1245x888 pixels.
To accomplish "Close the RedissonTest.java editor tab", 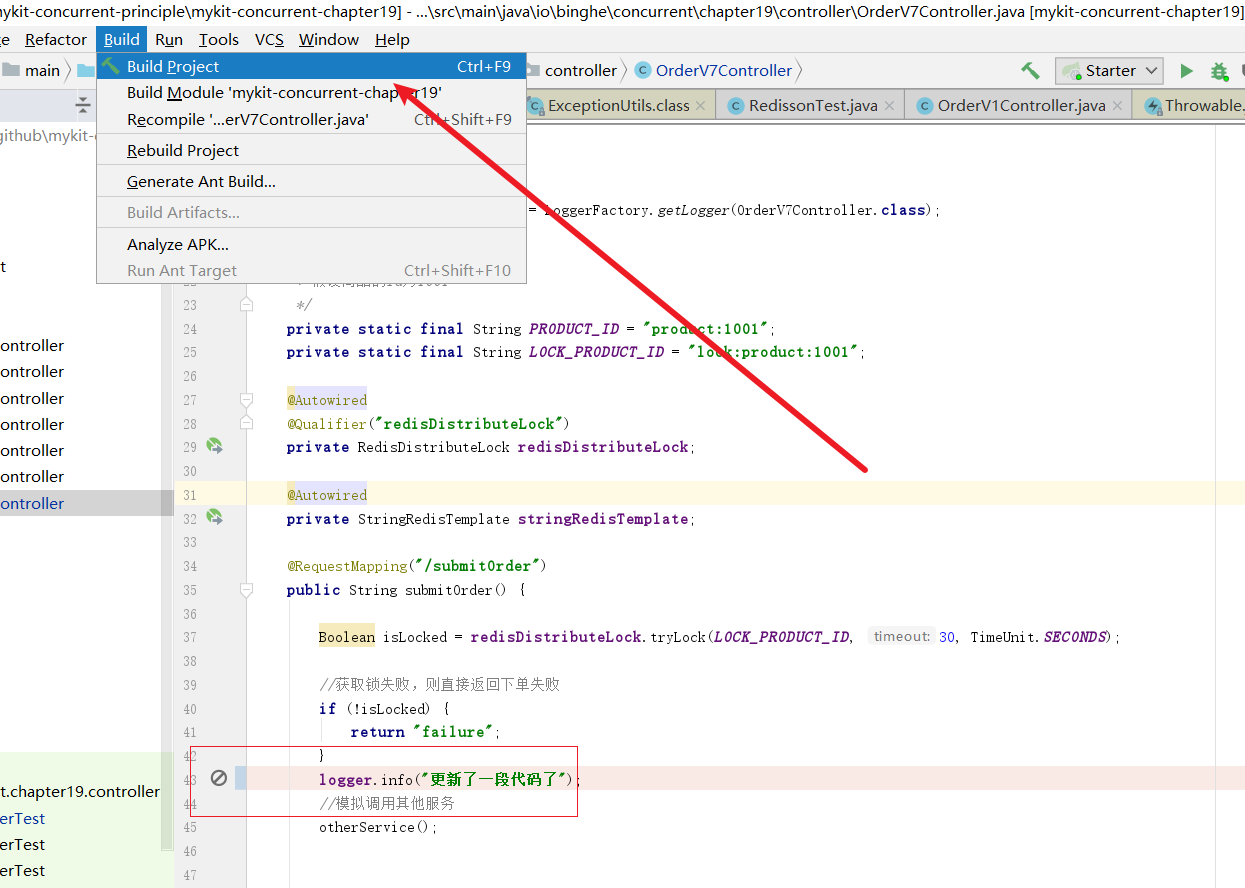I will tap(889, 106).
